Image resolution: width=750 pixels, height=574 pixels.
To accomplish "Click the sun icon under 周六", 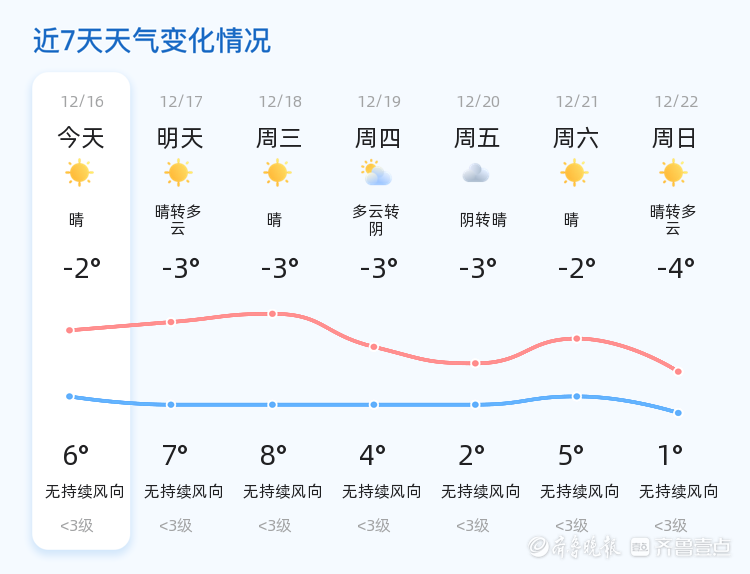I will pyautogui.click(x=574, y=173).
